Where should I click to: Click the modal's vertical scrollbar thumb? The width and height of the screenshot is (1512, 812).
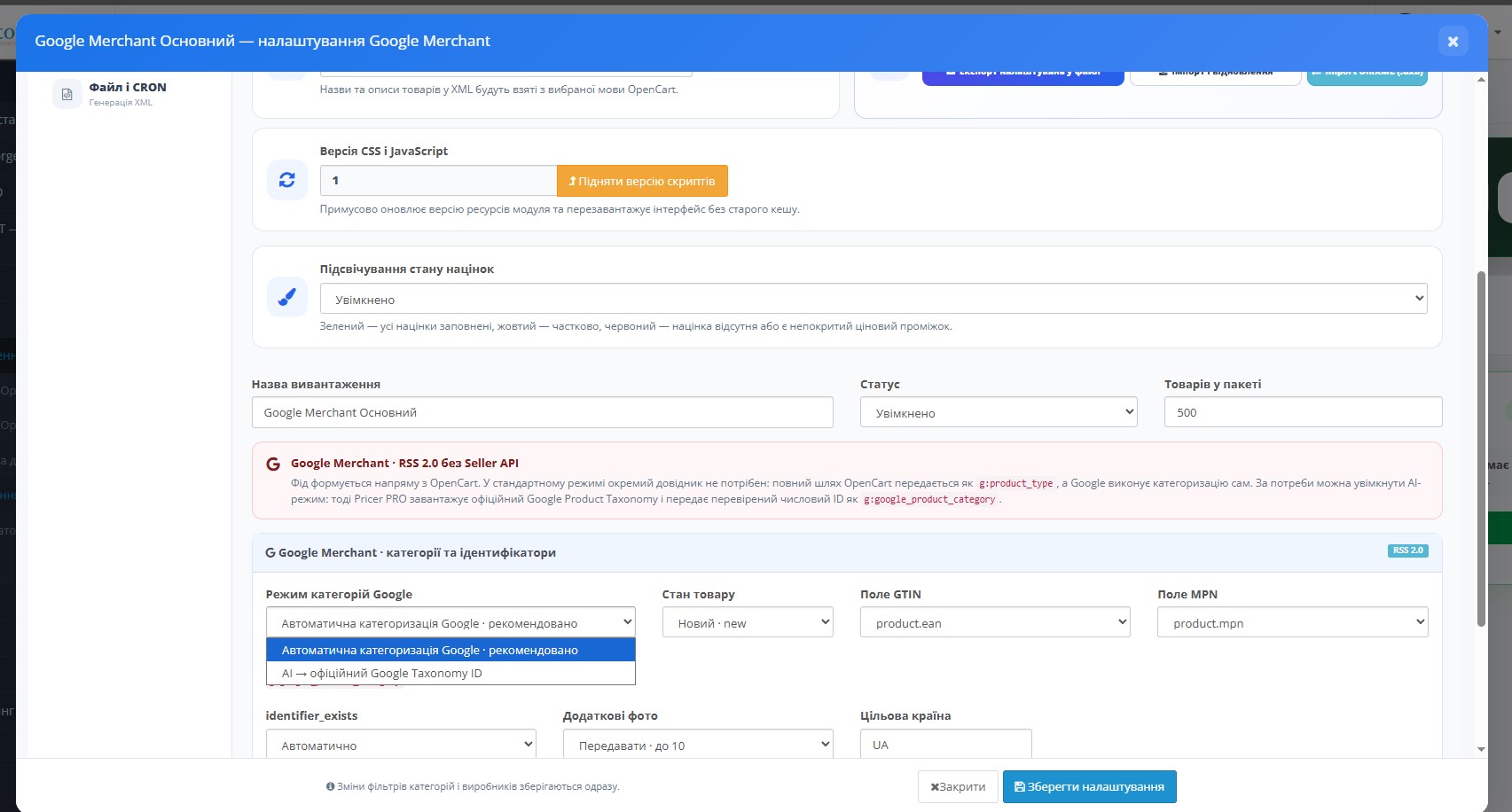coord(1481,449)
